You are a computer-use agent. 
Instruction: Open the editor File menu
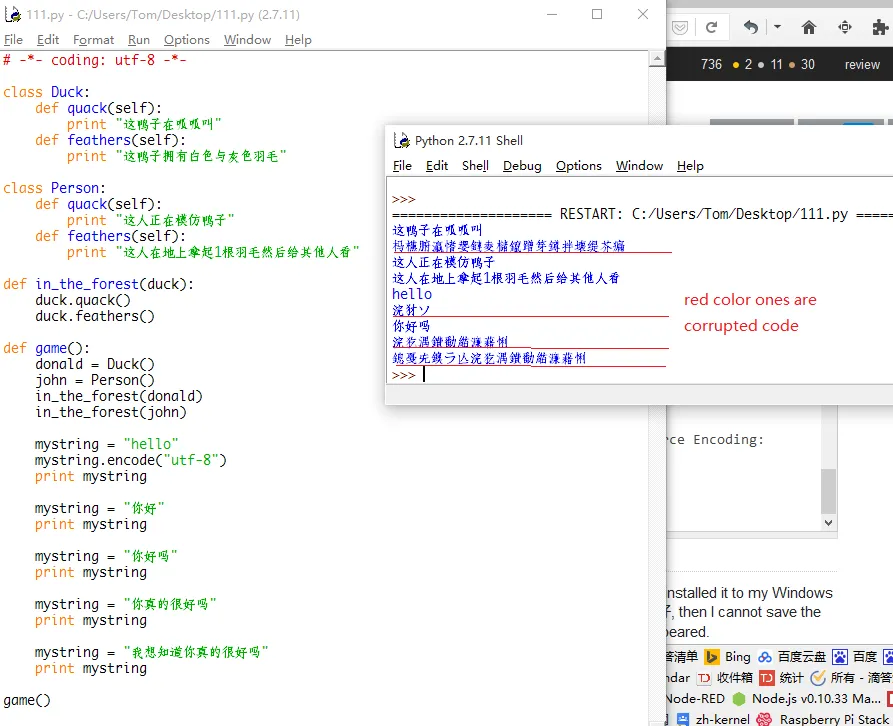coord(13,40)
